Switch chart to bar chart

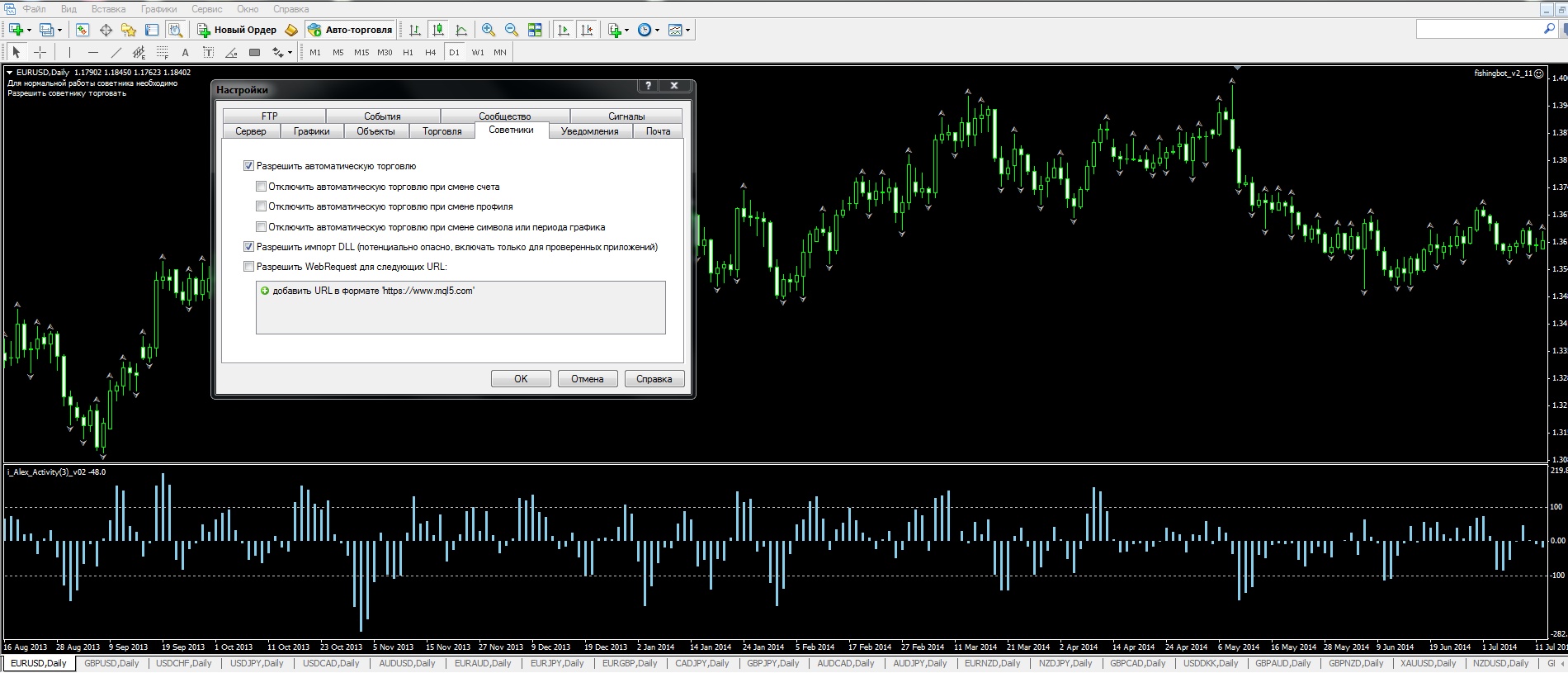tap(415, 30)
